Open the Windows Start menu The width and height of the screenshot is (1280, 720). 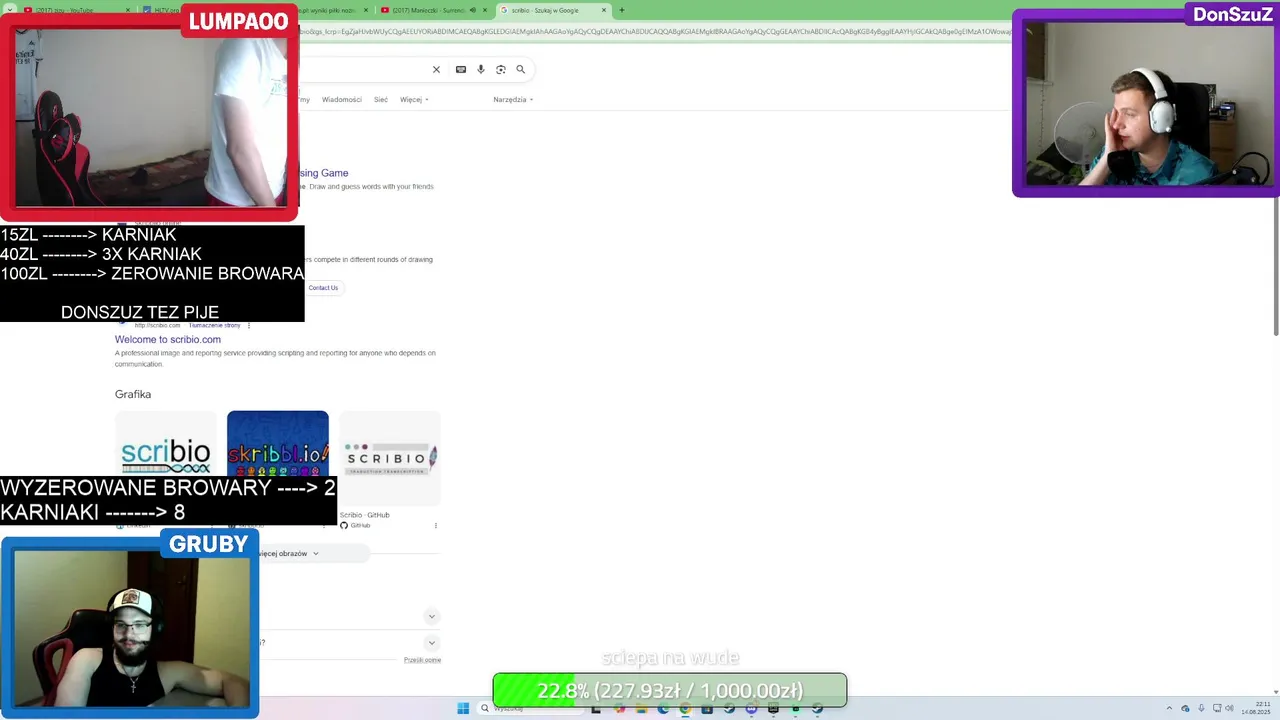(x=463, y=708)
